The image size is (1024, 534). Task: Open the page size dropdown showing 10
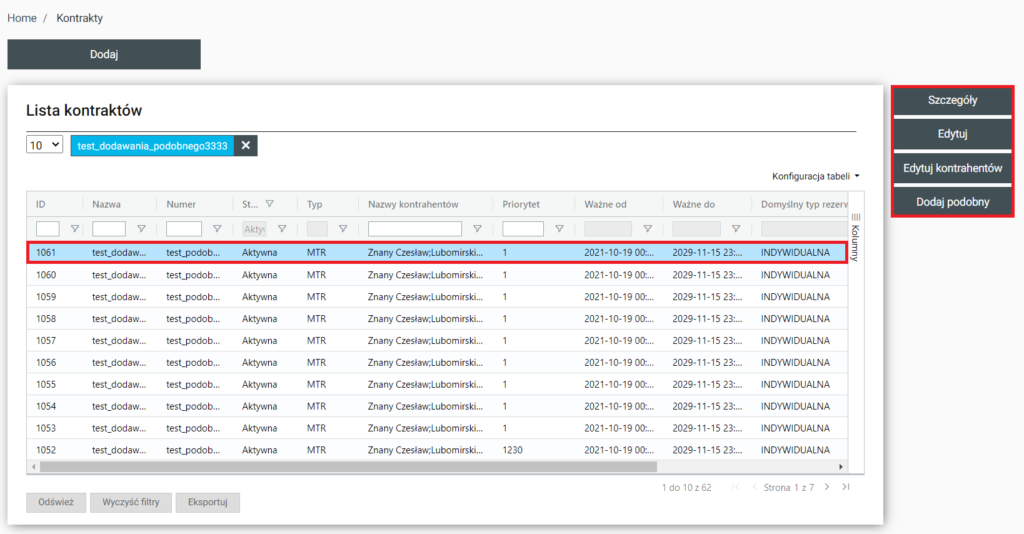[x=45, y=146]
